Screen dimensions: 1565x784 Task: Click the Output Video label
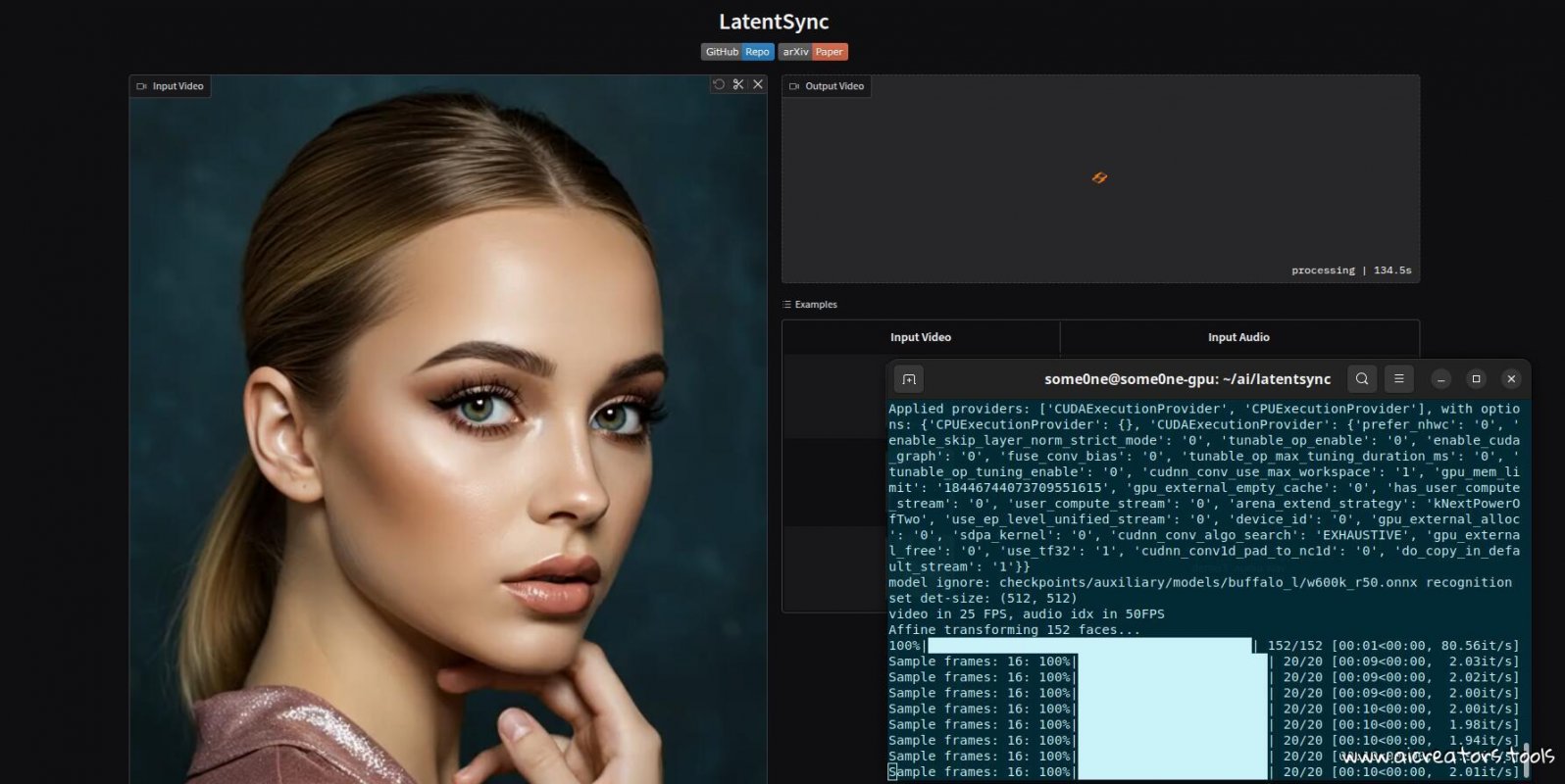tap(827, 86)
